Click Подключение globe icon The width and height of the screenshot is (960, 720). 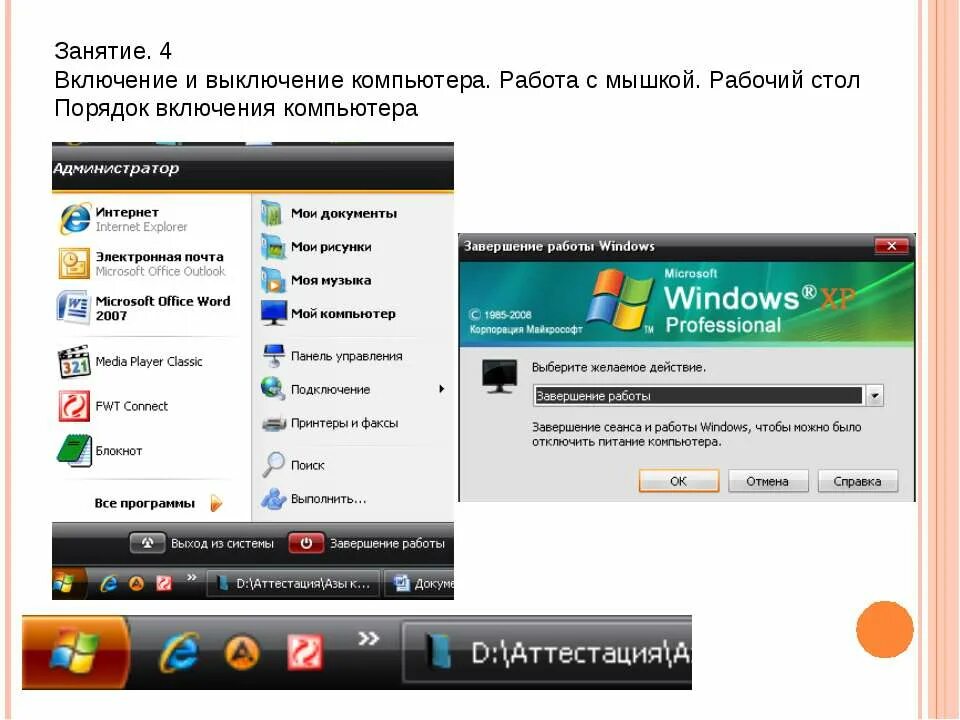pos(272,389)
